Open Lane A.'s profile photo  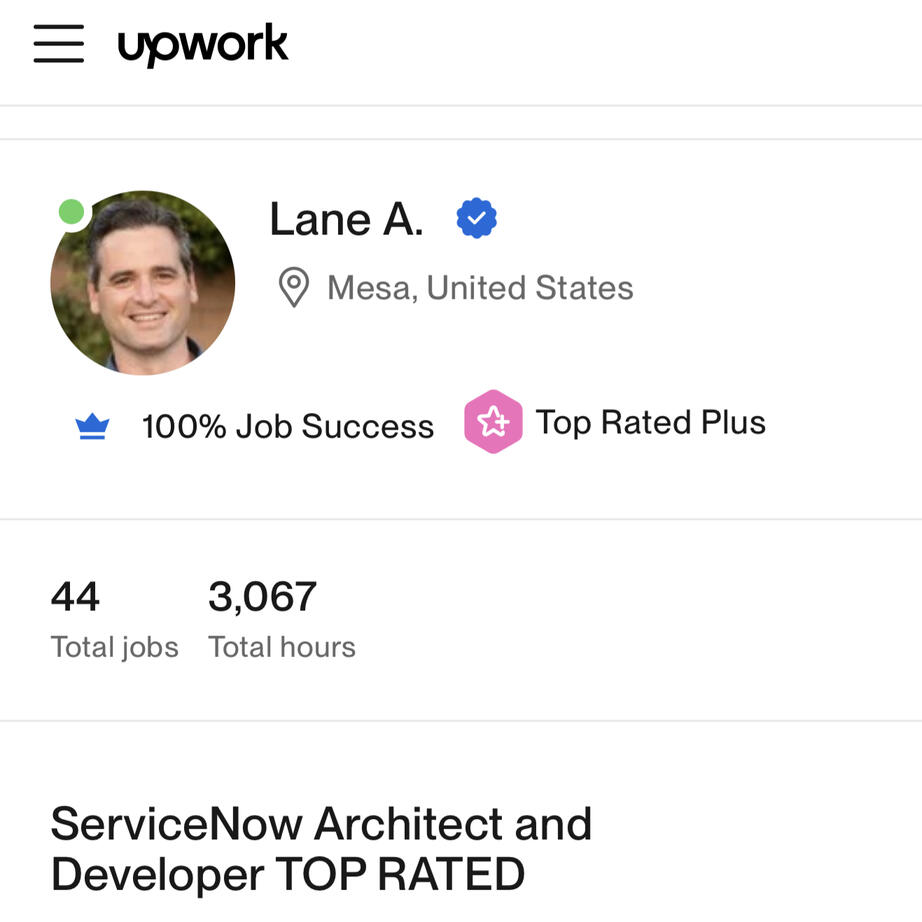click(x=143, y=283)
